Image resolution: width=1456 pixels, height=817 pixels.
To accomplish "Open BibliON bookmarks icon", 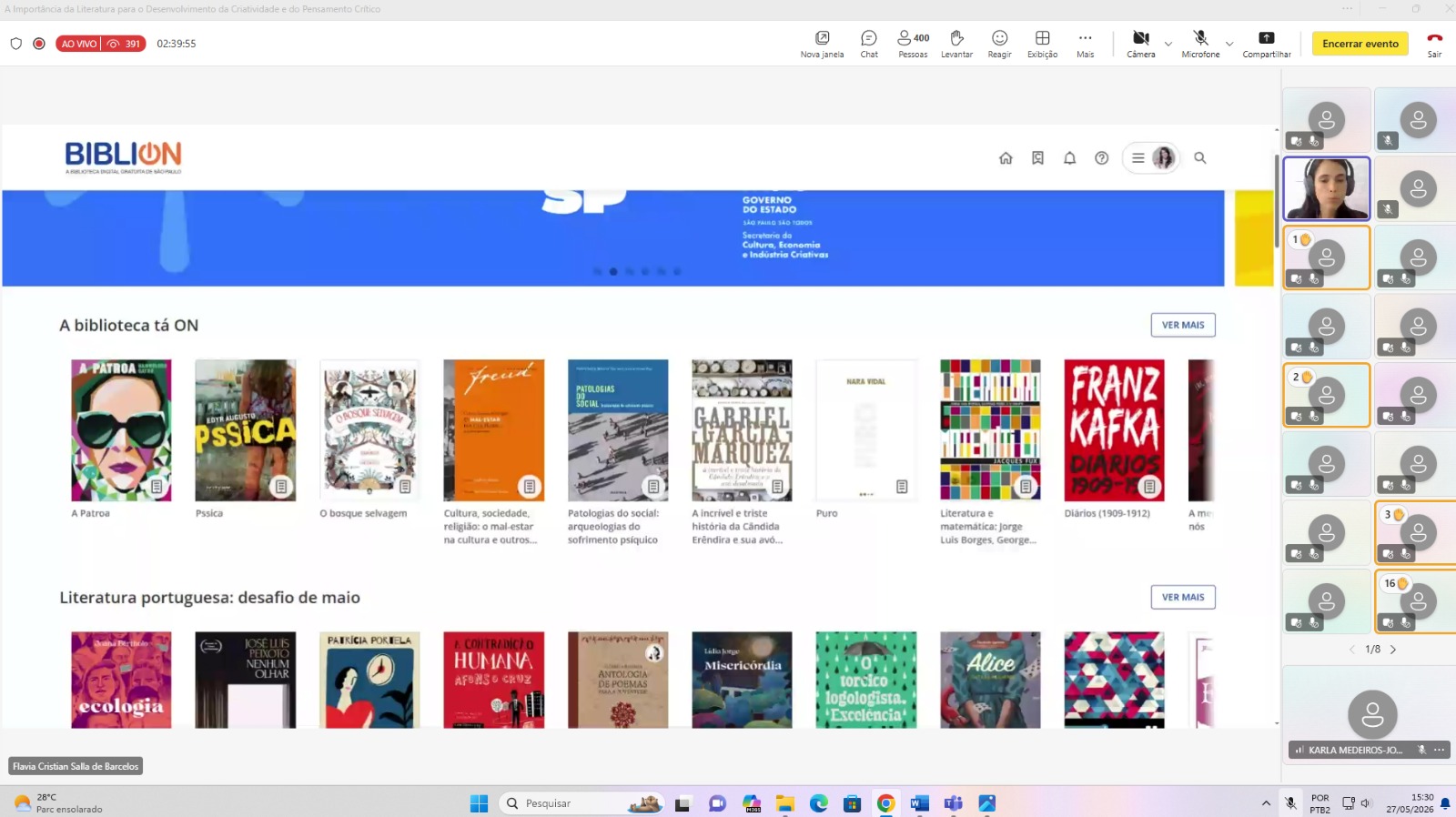I will click(1037, 158).
